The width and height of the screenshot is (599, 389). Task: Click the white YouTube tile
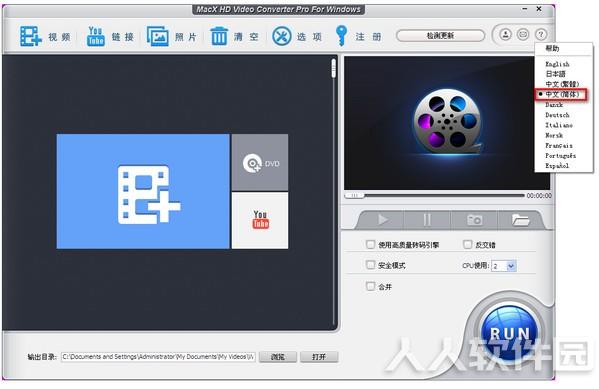tap(260, 220)
